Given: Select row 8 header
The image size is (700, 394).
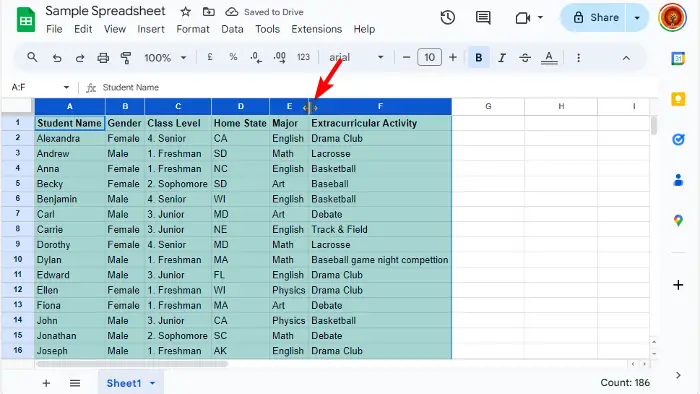Looking at the screenshot, I should 18,229.
